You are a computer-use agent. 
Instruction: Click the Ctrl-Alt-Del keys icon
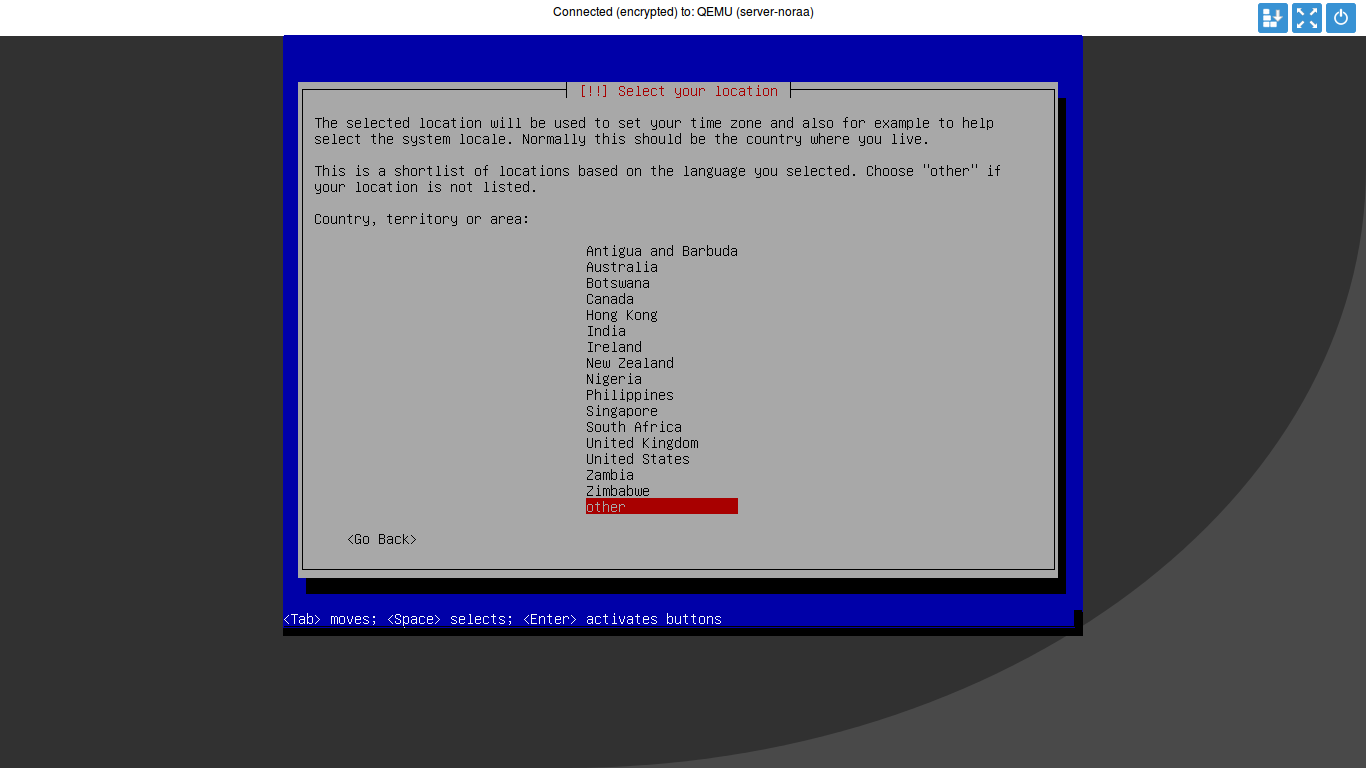click(1272, 18)
